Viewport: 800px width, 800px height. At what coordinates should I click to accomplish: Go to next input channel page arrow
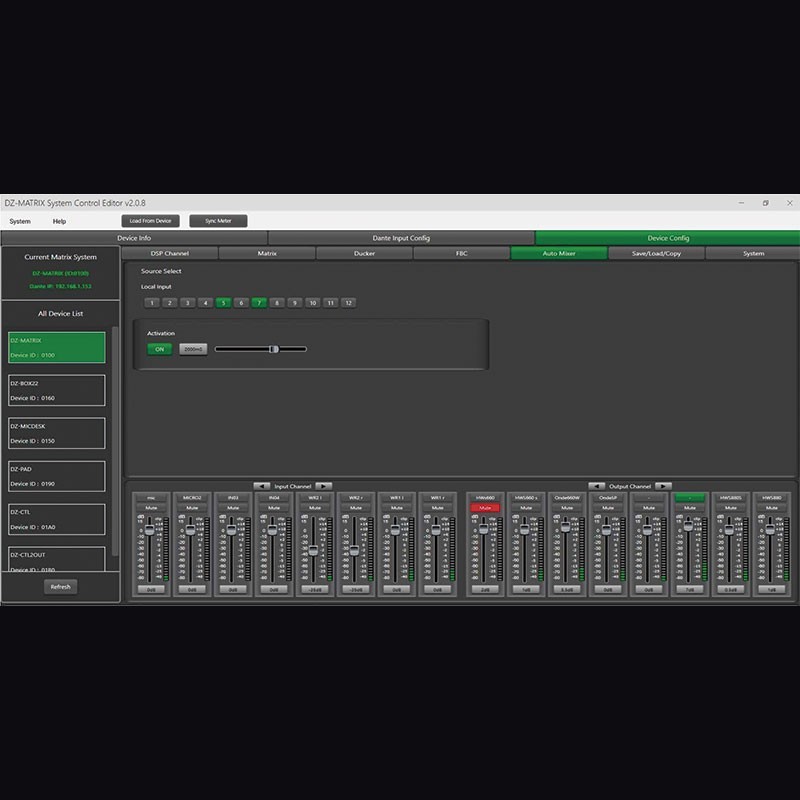(x=323, y=486)
